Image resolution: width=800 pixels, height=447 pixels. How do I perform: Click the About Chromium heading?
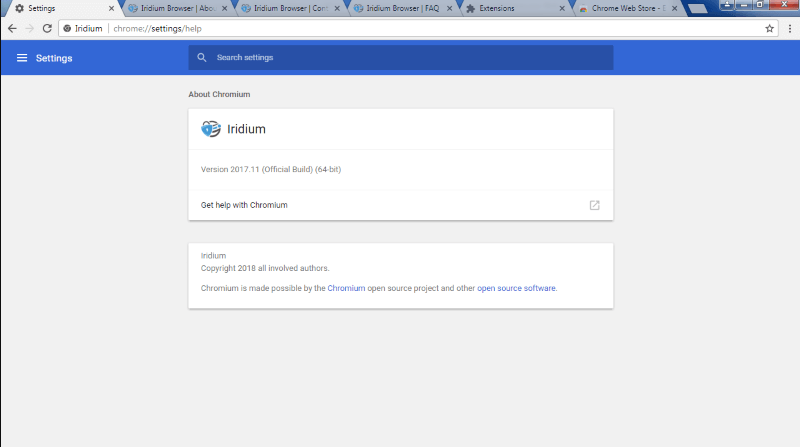point(219,94)
